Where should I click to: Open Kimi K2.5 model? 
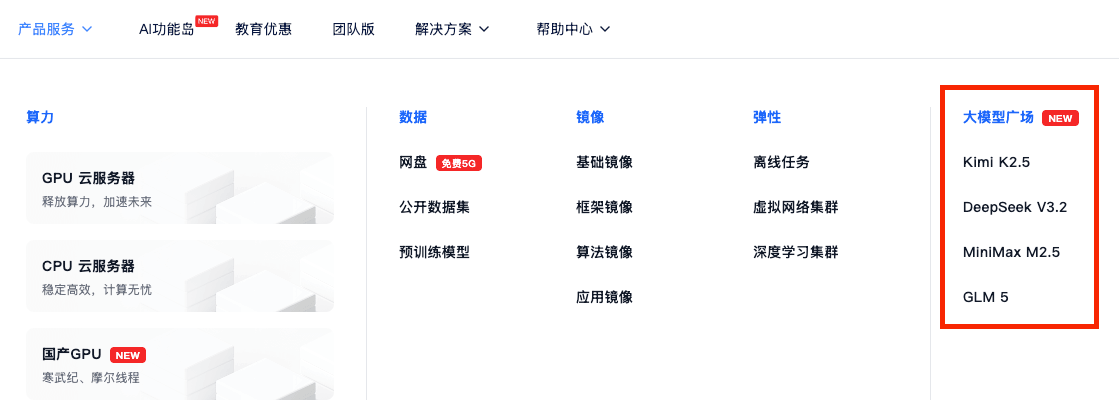pyautogui.click(x=995, y=162)
